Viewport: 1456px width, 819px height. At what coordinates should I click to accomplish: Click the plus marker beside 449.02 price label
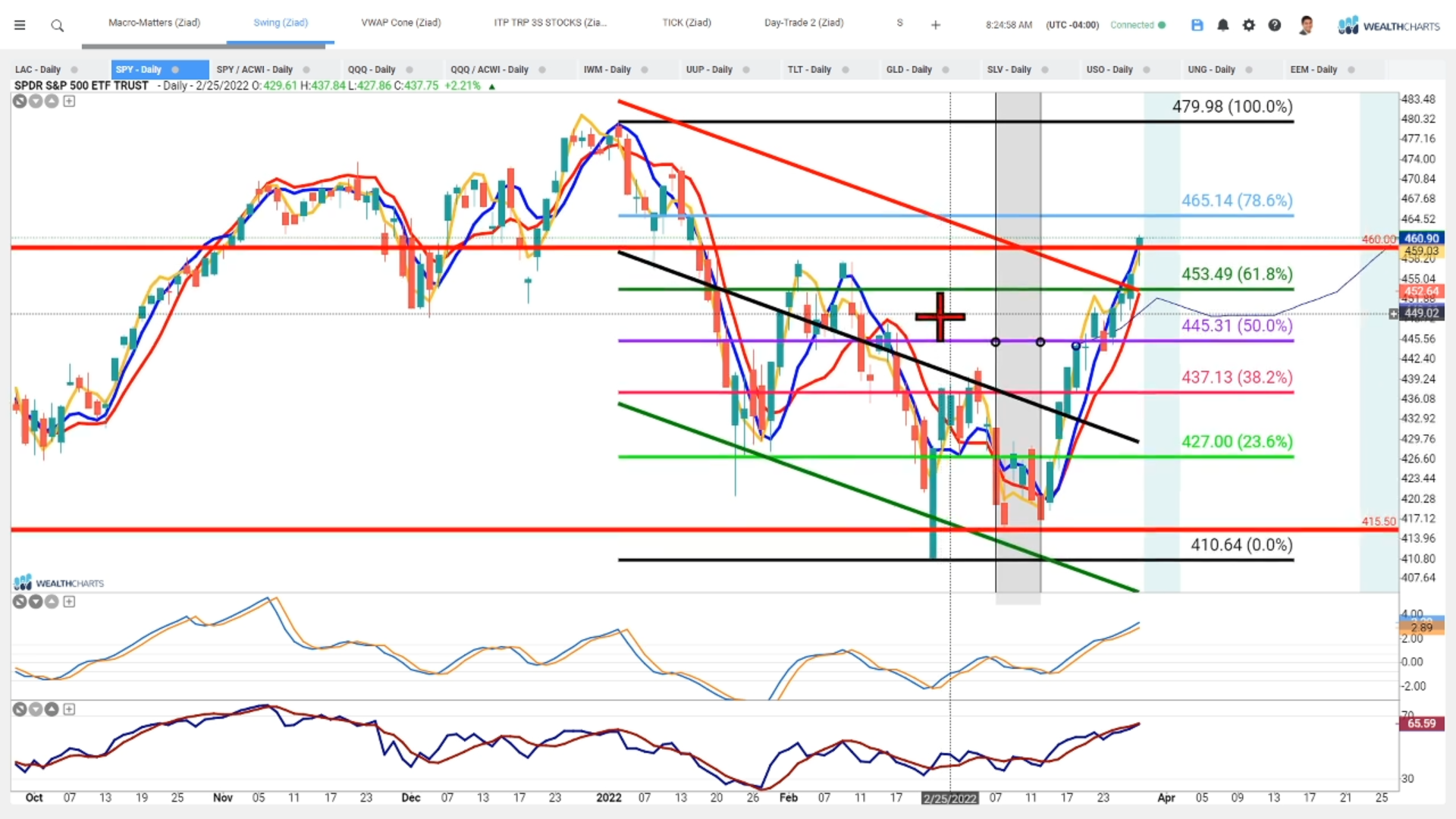coord(1393,313)
